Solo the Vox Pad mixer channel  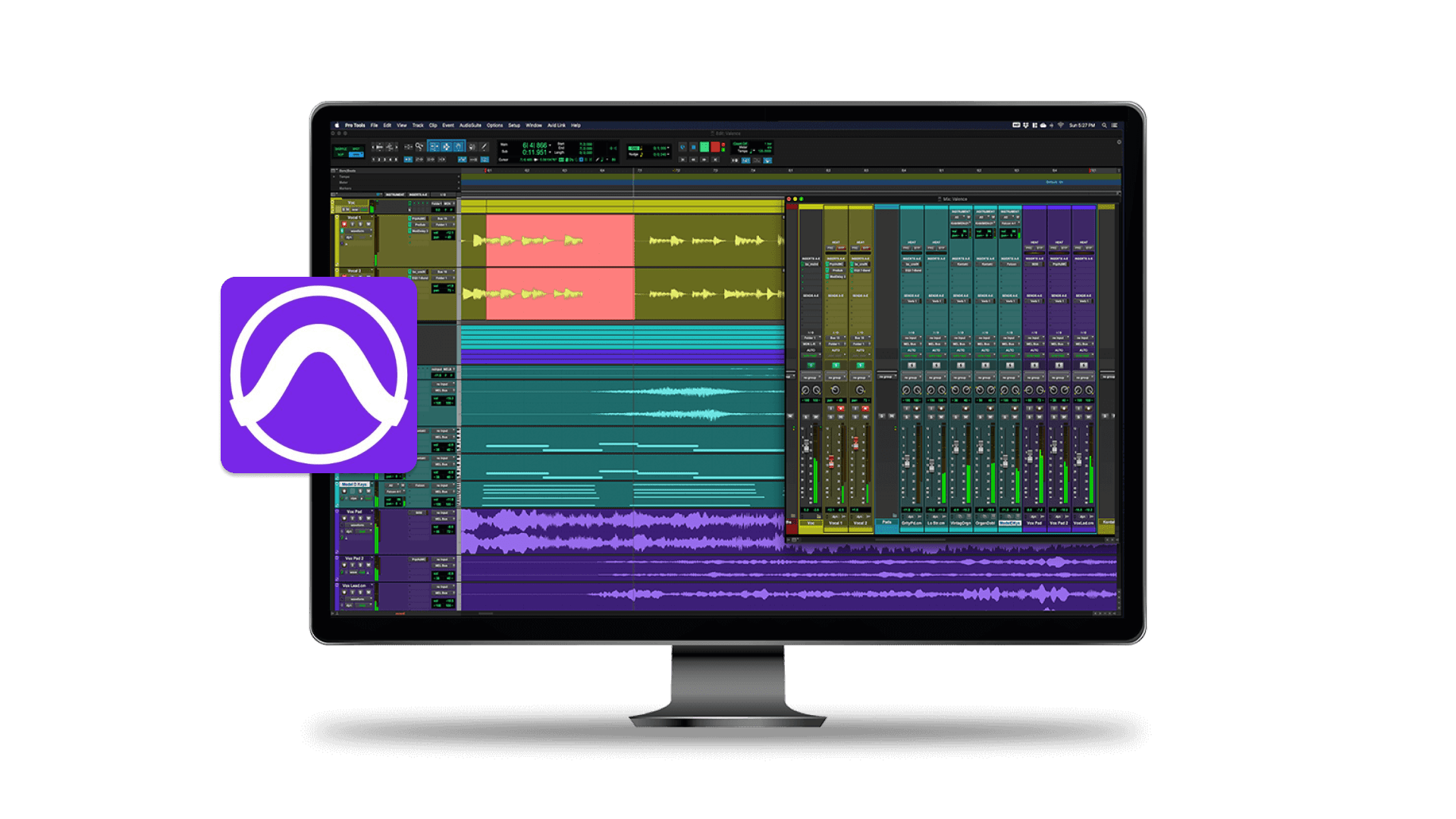click(x=1029, y=417)
